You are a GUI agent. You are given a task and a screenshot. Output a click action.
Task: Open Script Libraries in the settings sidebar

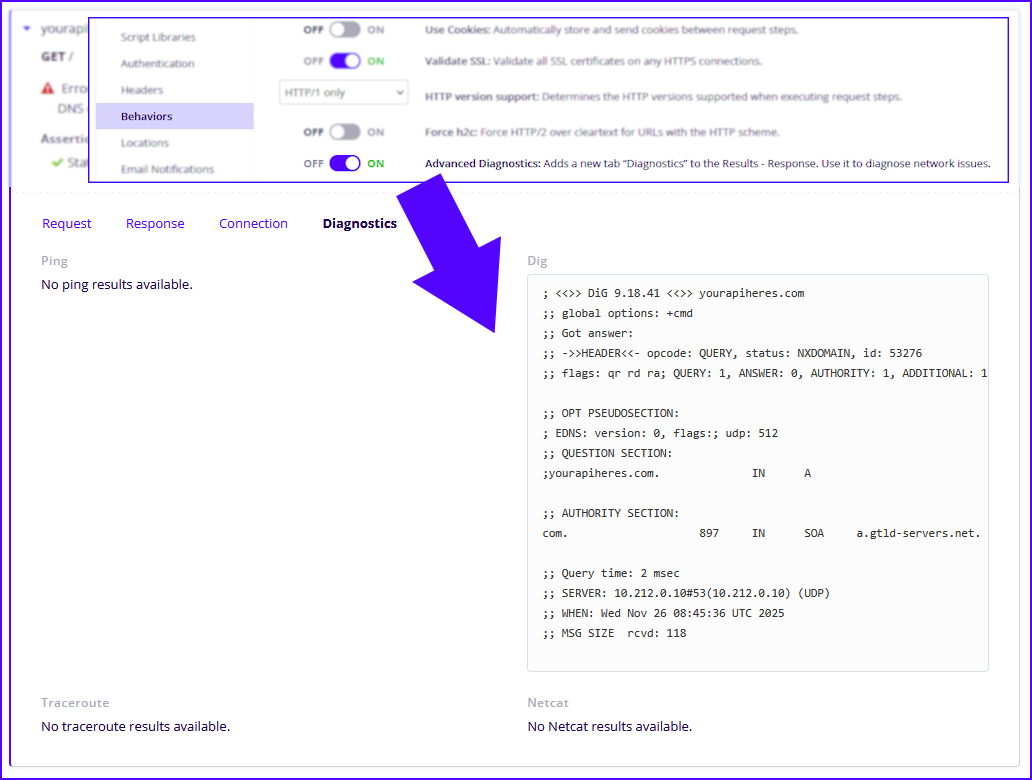pyautogui.click(x=158, y=37)
